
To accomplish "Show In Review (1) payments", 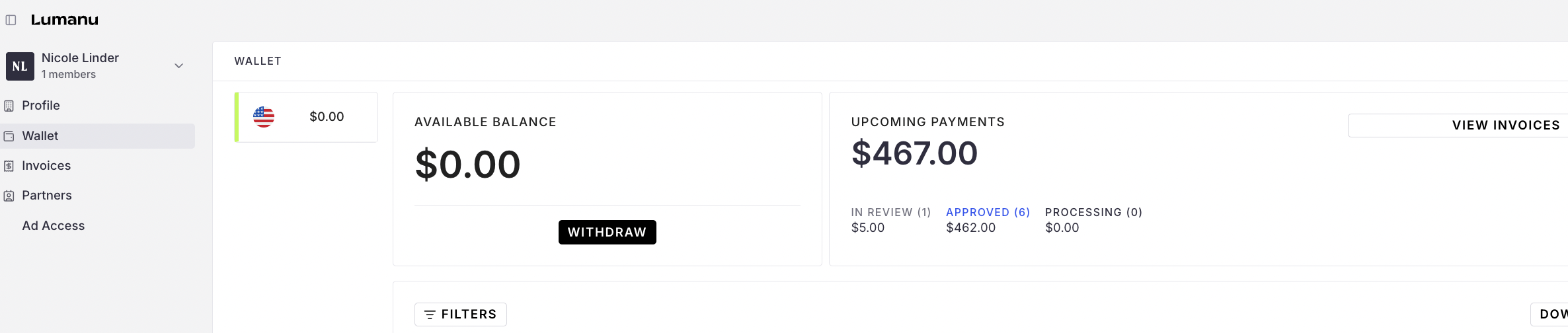I will coord(890,212).
